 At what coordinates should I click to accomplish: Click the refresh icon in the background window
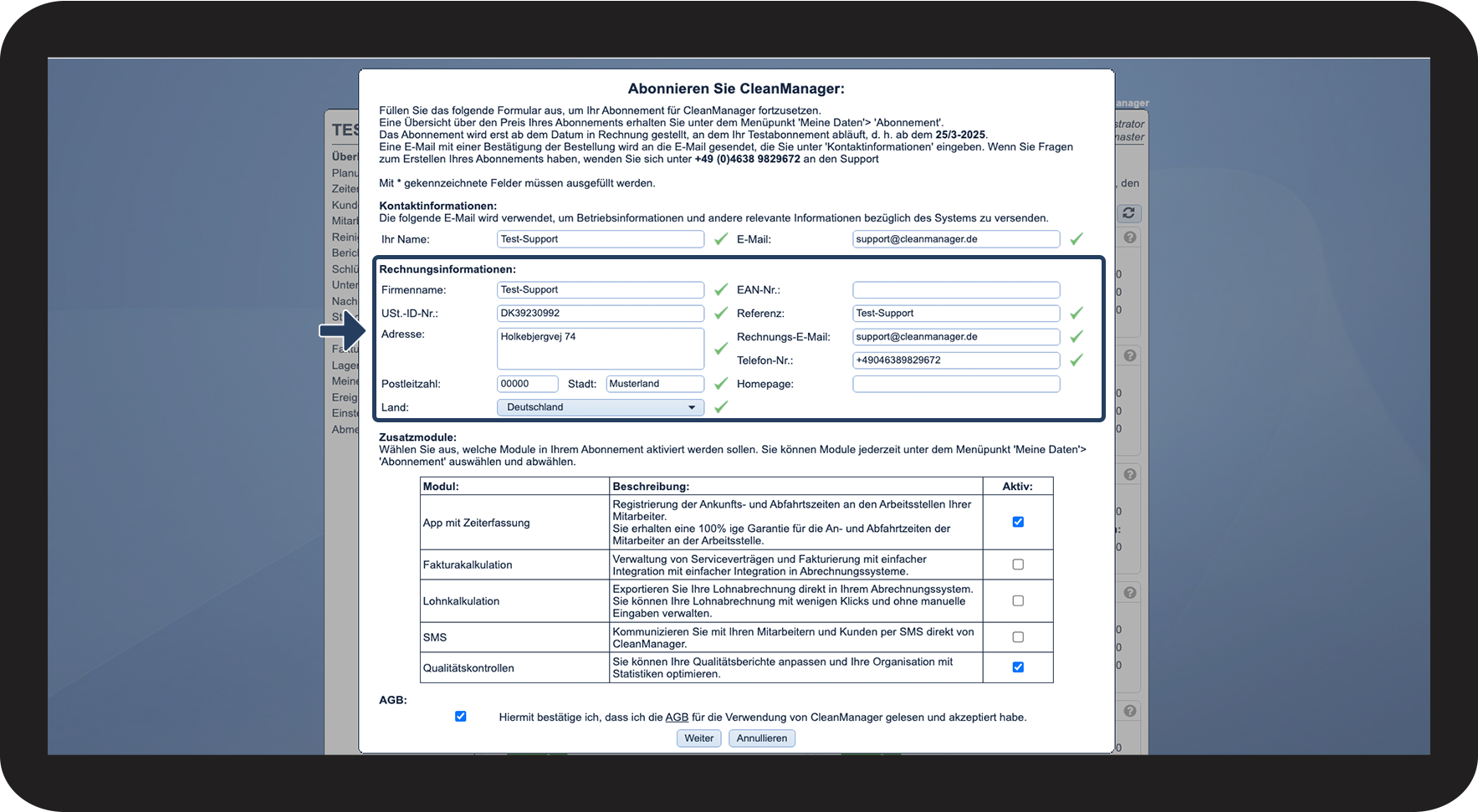(x=1128, y=213)
